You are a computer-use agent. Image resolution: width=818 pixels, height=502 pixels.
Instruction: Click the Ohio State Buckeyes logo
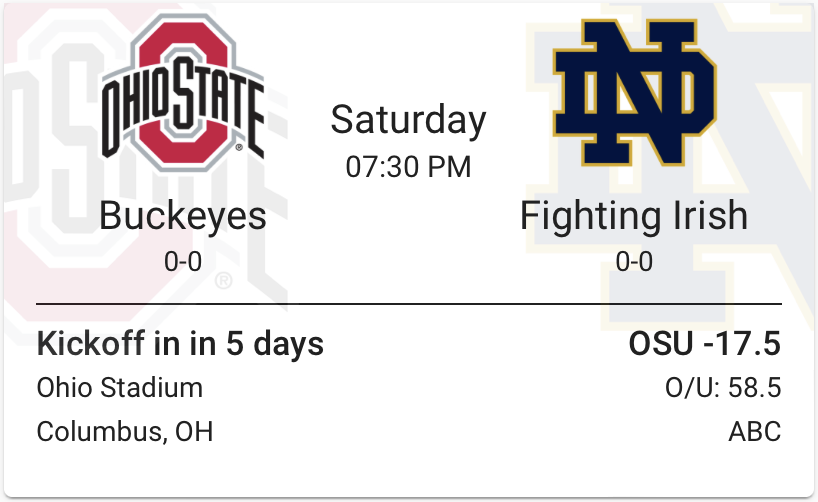click(x=183, y=90)
